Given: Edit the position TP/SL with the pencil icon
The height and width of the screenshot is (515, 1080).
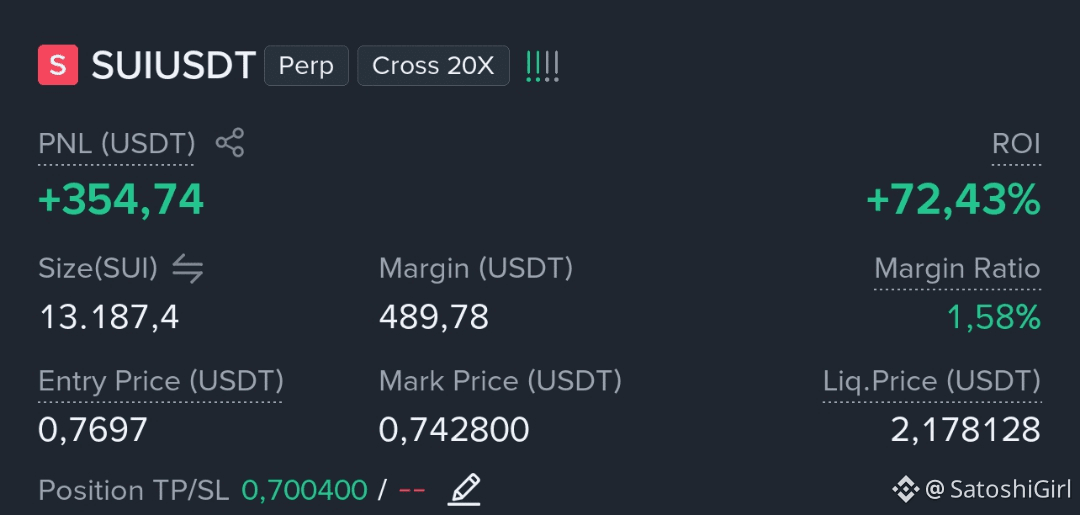Looking at the screenshot, I should tap(464, 490).
